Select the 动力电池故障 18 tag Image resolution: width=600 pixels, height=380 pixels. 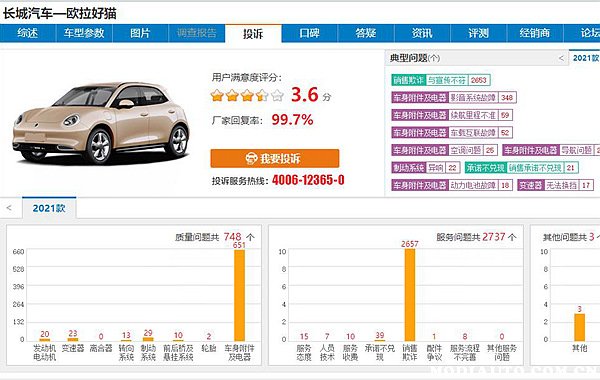click(x=452, y=186)
